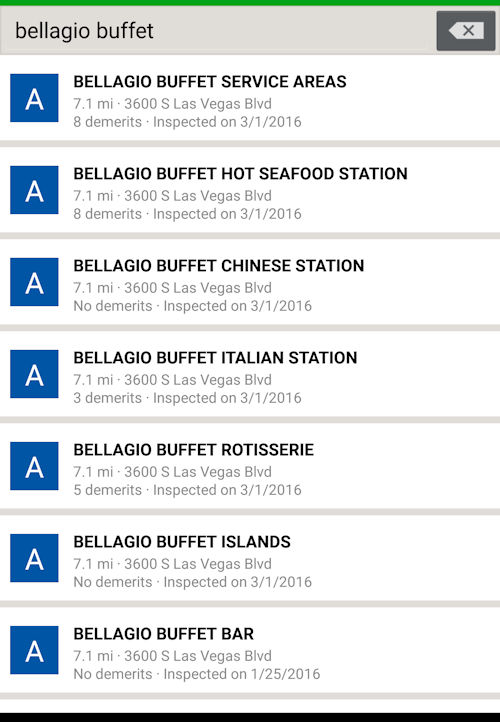This screenshot has width=500, height=722.
Task: Clear the search text with backspace icon
Action: tap(465, 31)
